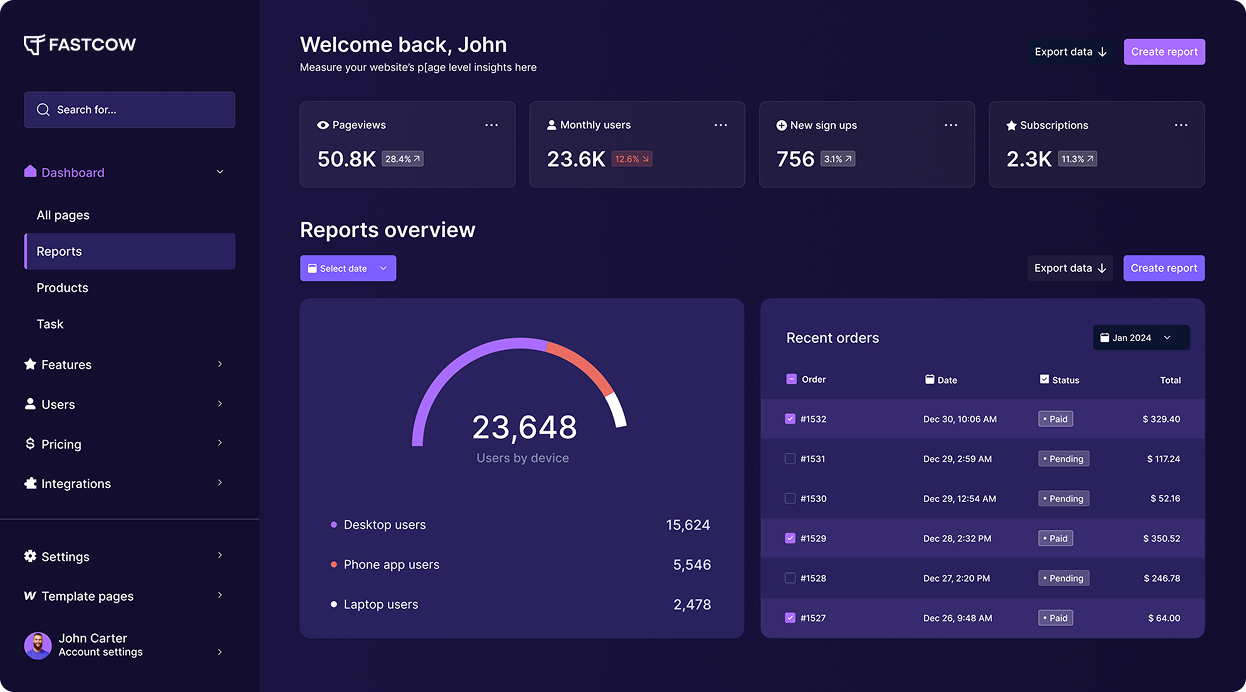1246x692 pixels.
Task: Click the Monthly users person icon
Action: click(x=552, y=124)
